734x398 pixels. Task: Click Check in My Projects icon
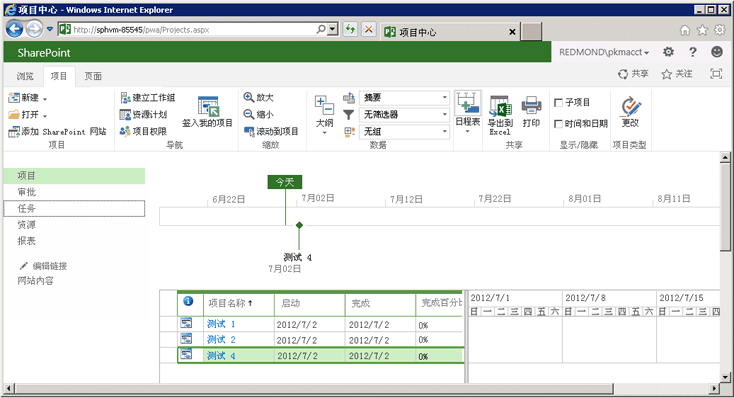208,106
